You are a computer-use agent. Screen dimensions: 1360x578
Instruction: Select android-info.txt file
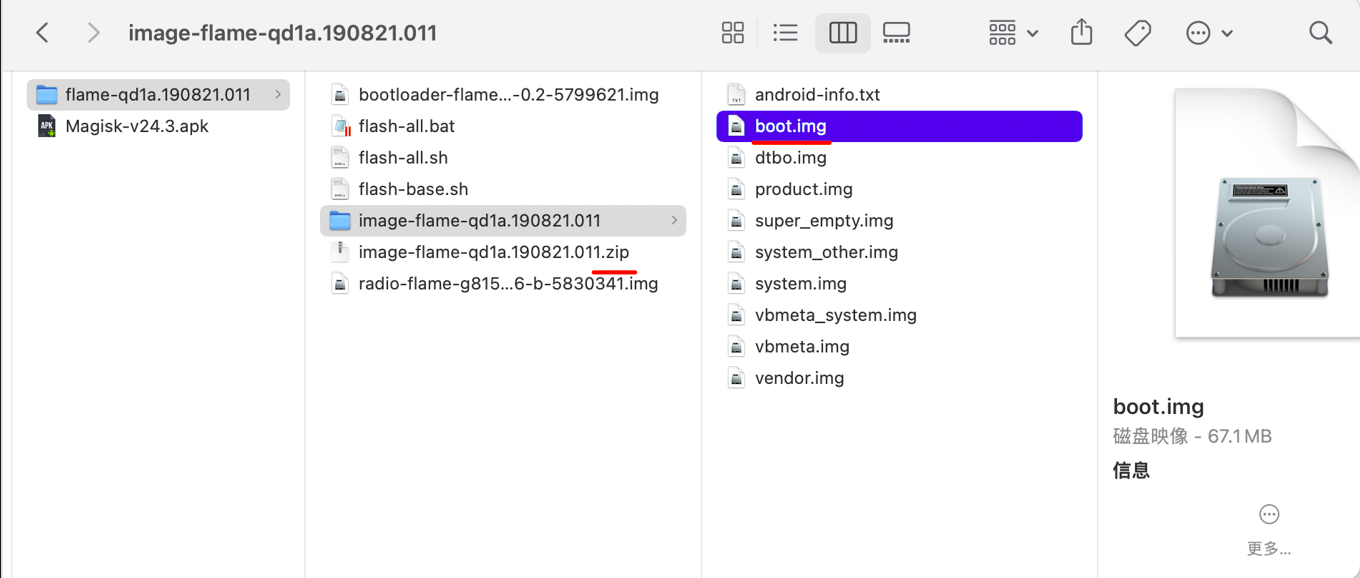(x=817, y=95)
